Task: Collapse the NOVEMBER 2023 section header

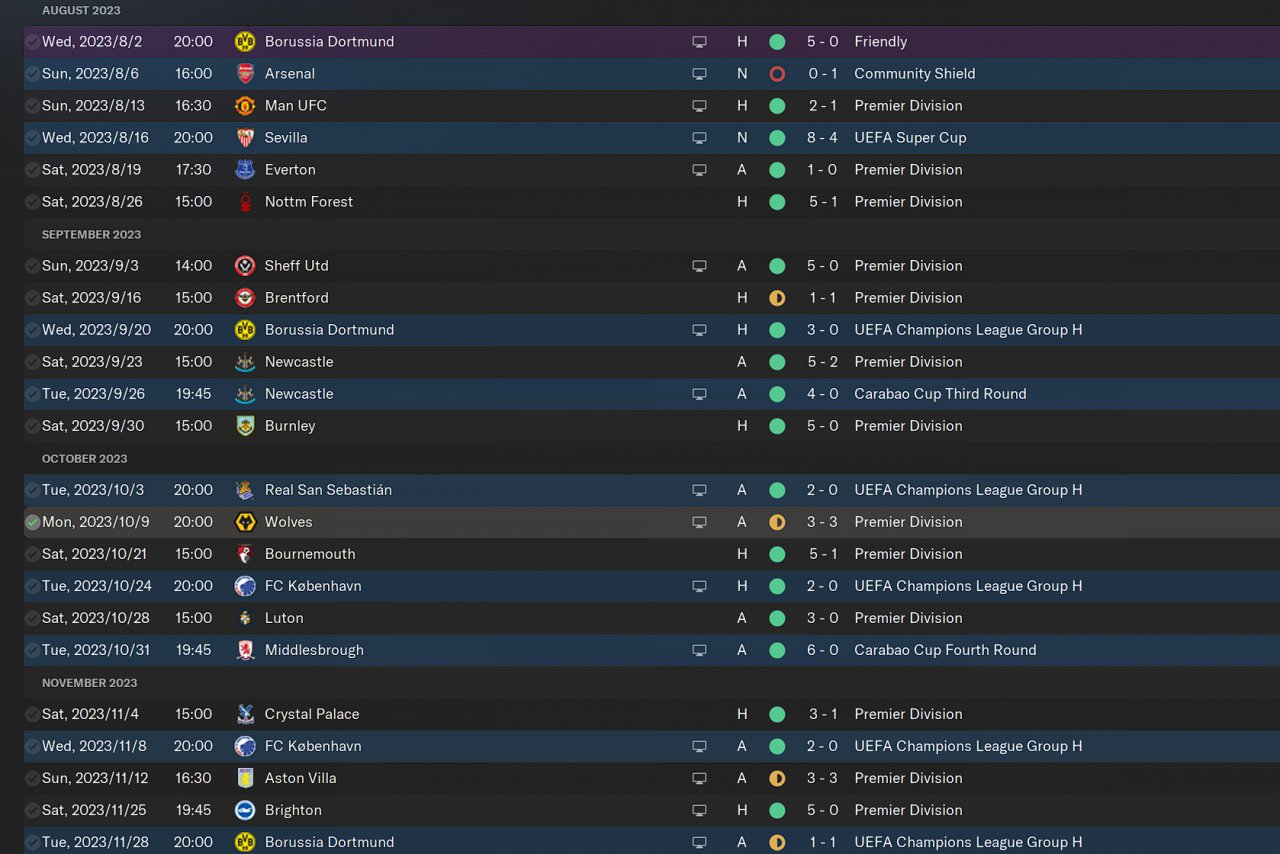Action: 89,683
